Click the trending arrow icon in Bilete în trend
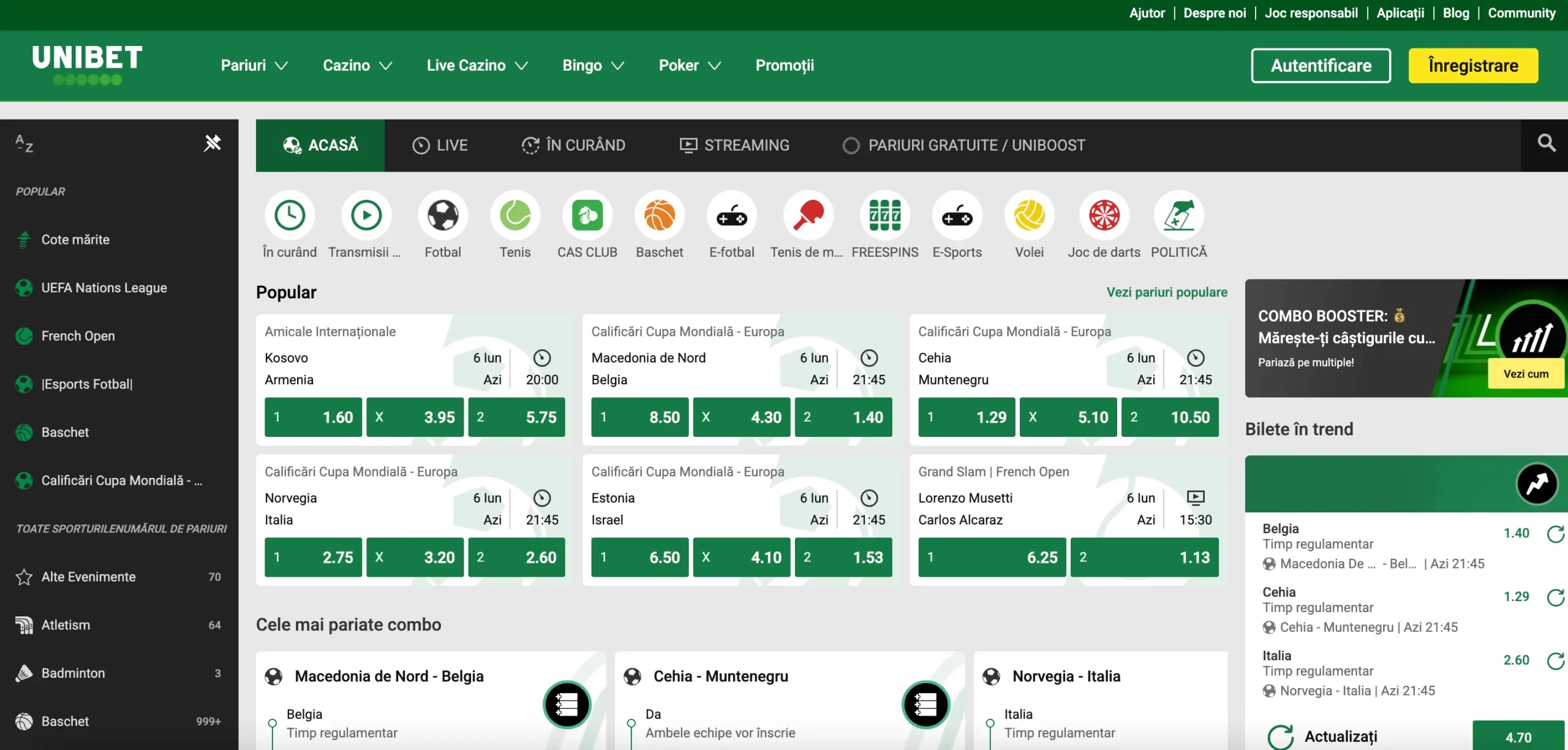 (x=1537, y=484)
